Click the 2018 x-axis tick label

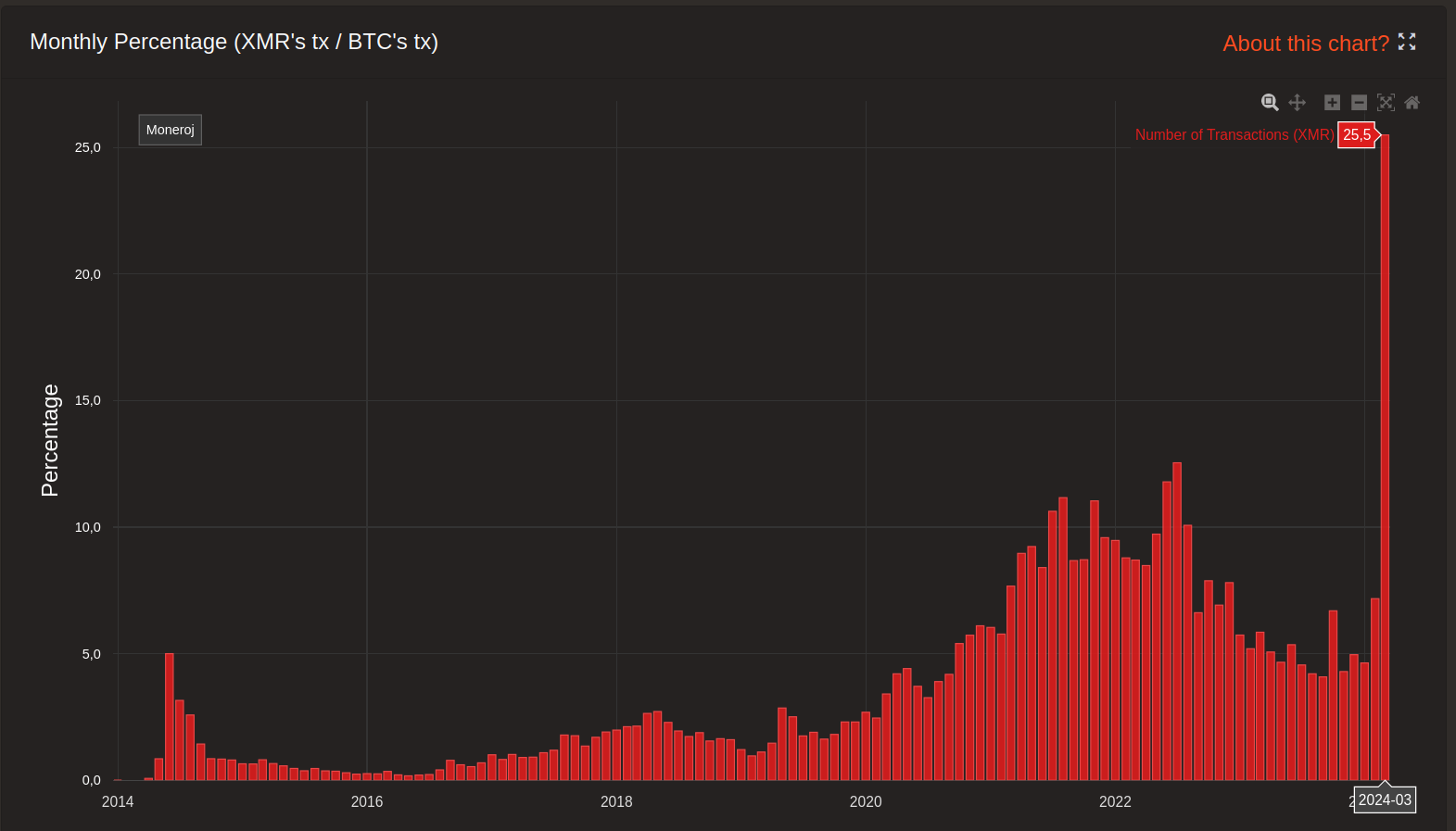click(616, 801)
